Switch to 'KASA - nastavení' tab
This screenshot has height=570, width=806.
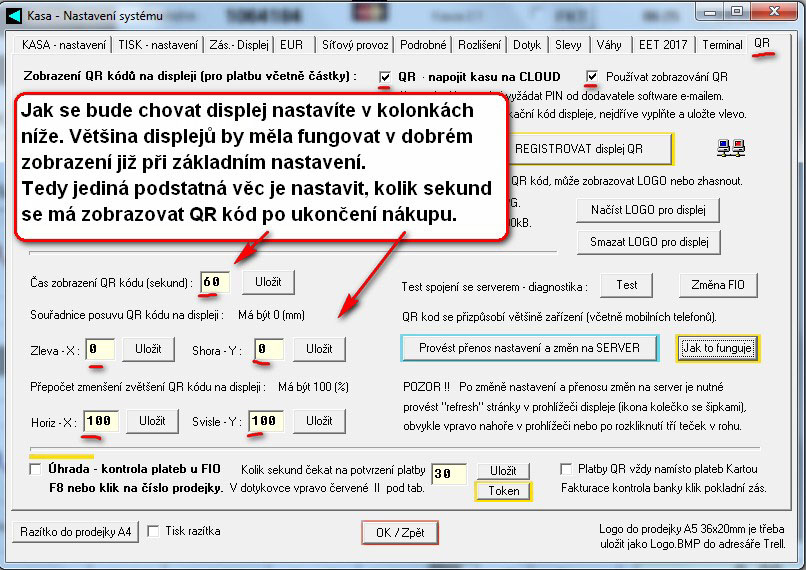click(59, 45)
